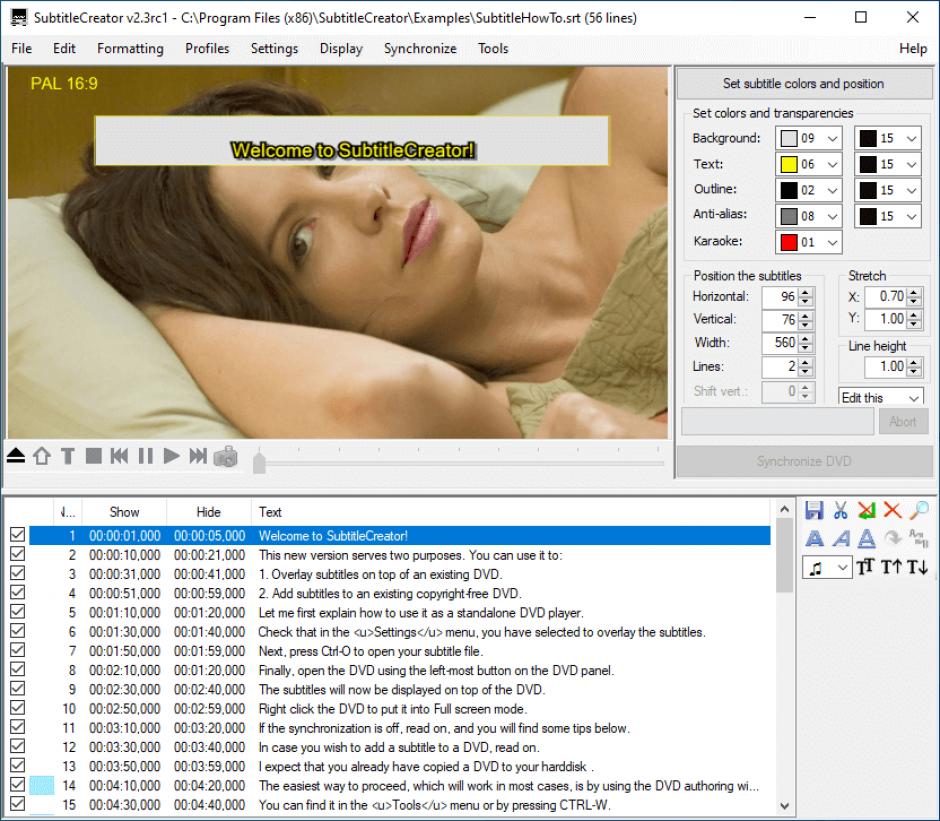Click the plain red X delete icon

pyautogui.click(x=892, y=510)
